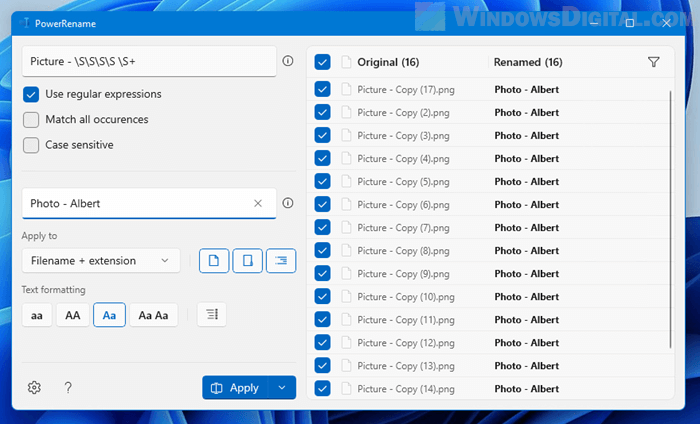Uncheck Picture - Copy (5).png file
The width and height of the screenshot is (700, 425).
[322, 181]
